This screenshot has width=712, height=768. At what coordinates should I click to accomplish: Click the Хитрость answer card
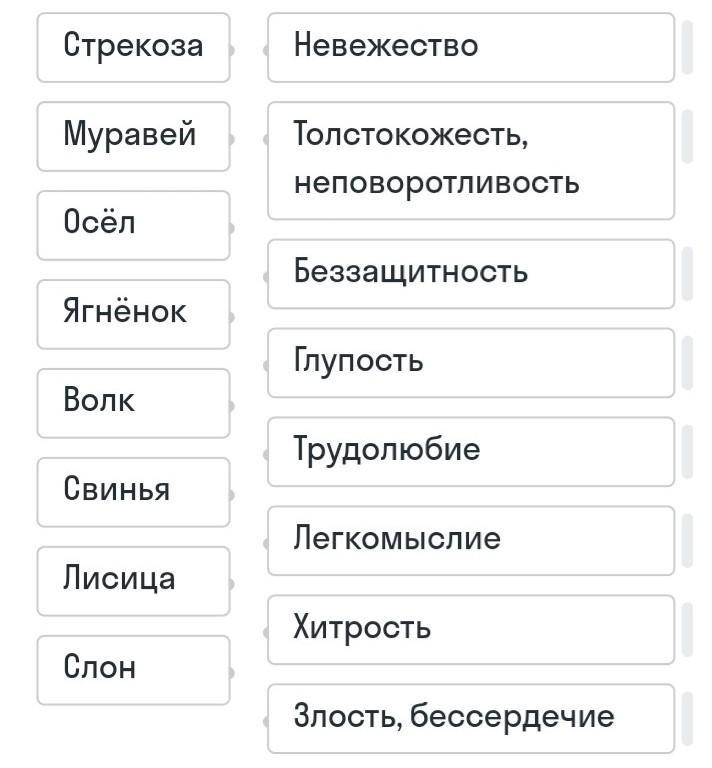click(x=470, y=629)
